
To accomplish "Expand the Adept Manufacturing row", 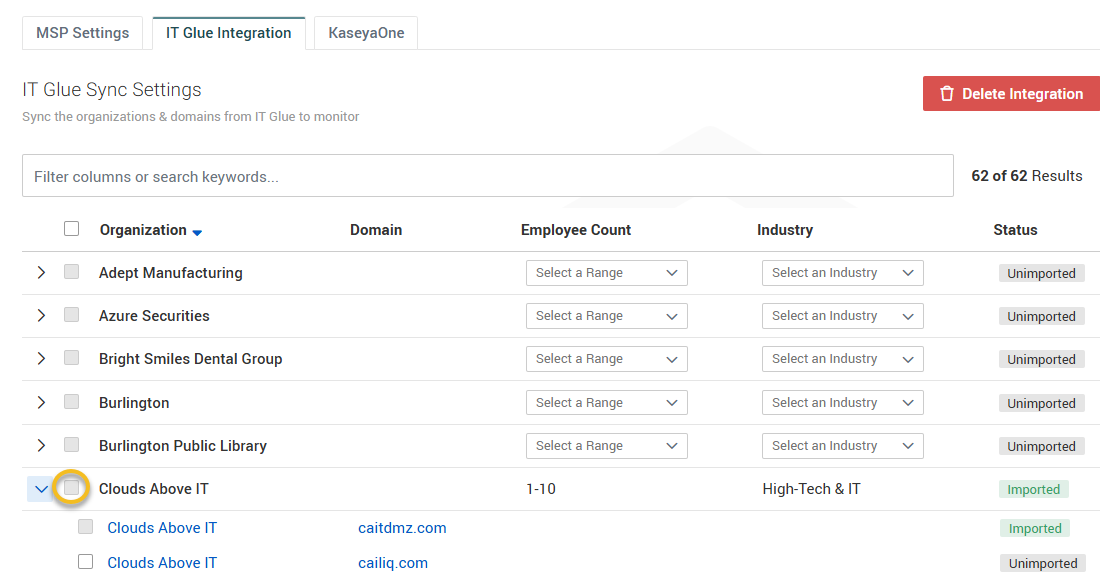I will pyautogui.click(x=41, y=272).
